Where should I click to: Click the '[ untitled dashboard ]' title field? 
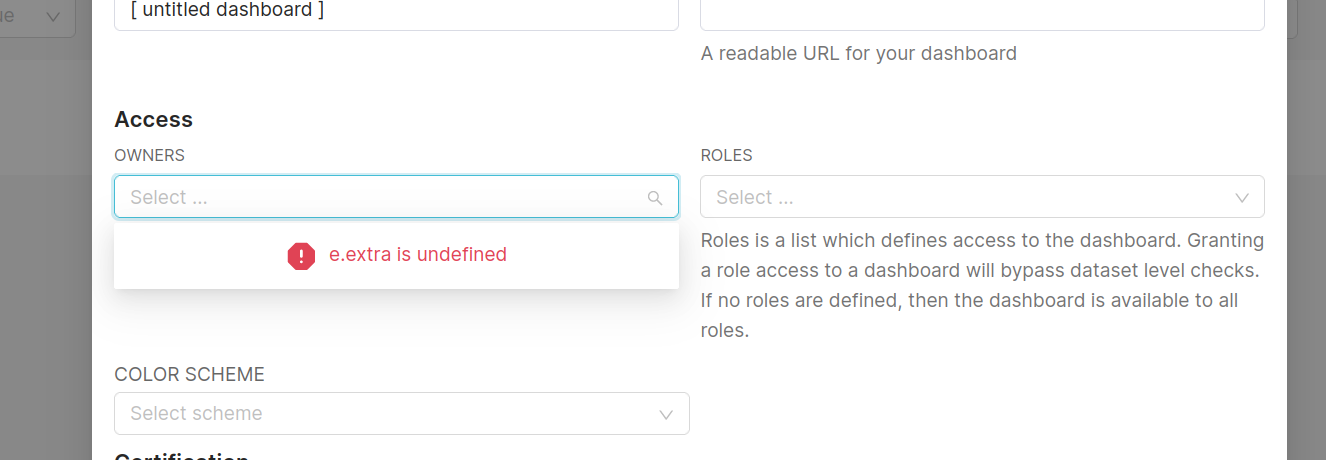pyautogui.click(x=396, y=12)
